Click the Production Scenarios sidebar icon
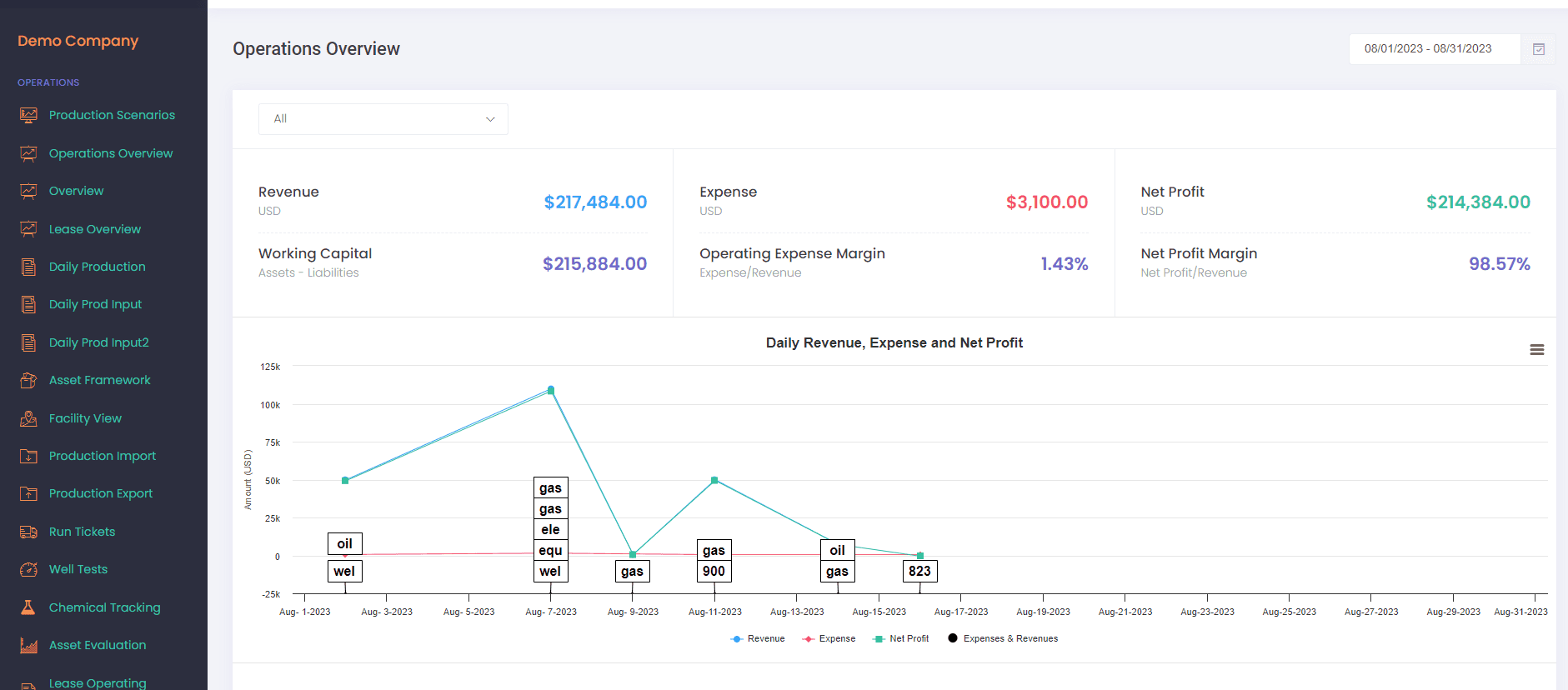Screen dimensions: 1568x690 coord(28,115)
